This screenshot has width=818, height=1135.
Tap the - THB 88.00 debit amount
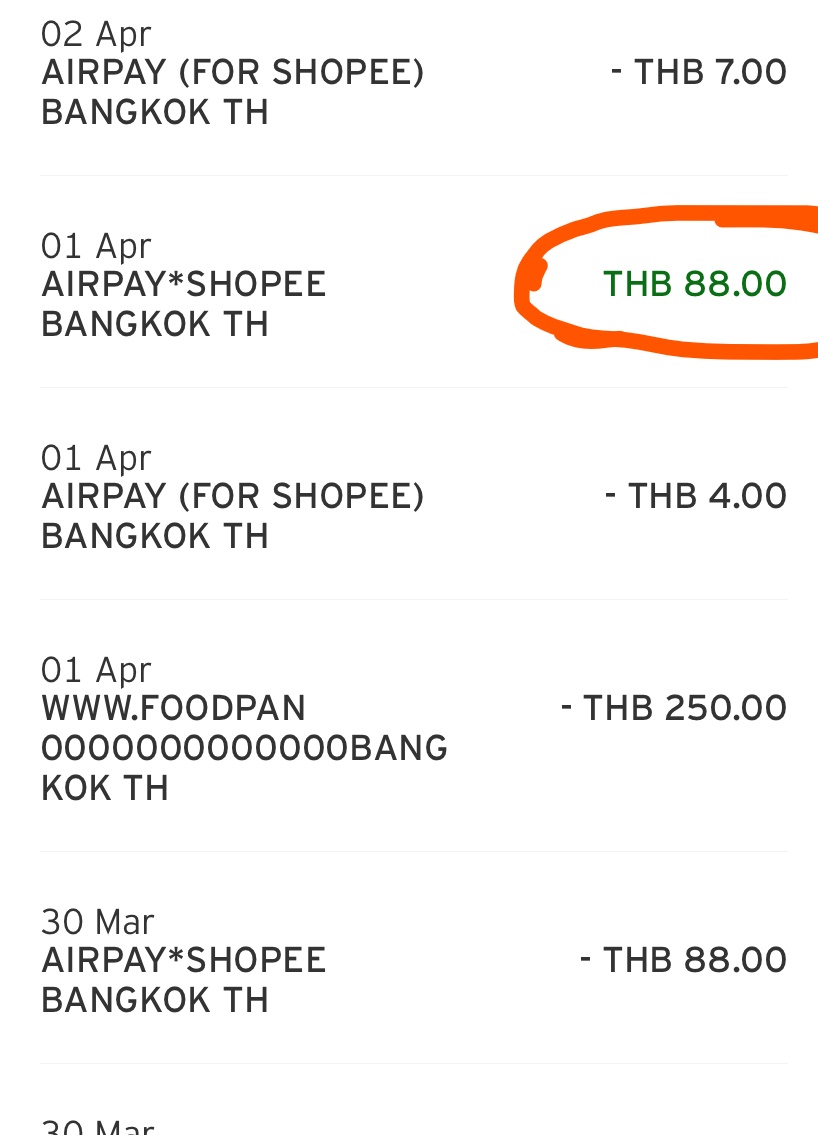point(684,961)
